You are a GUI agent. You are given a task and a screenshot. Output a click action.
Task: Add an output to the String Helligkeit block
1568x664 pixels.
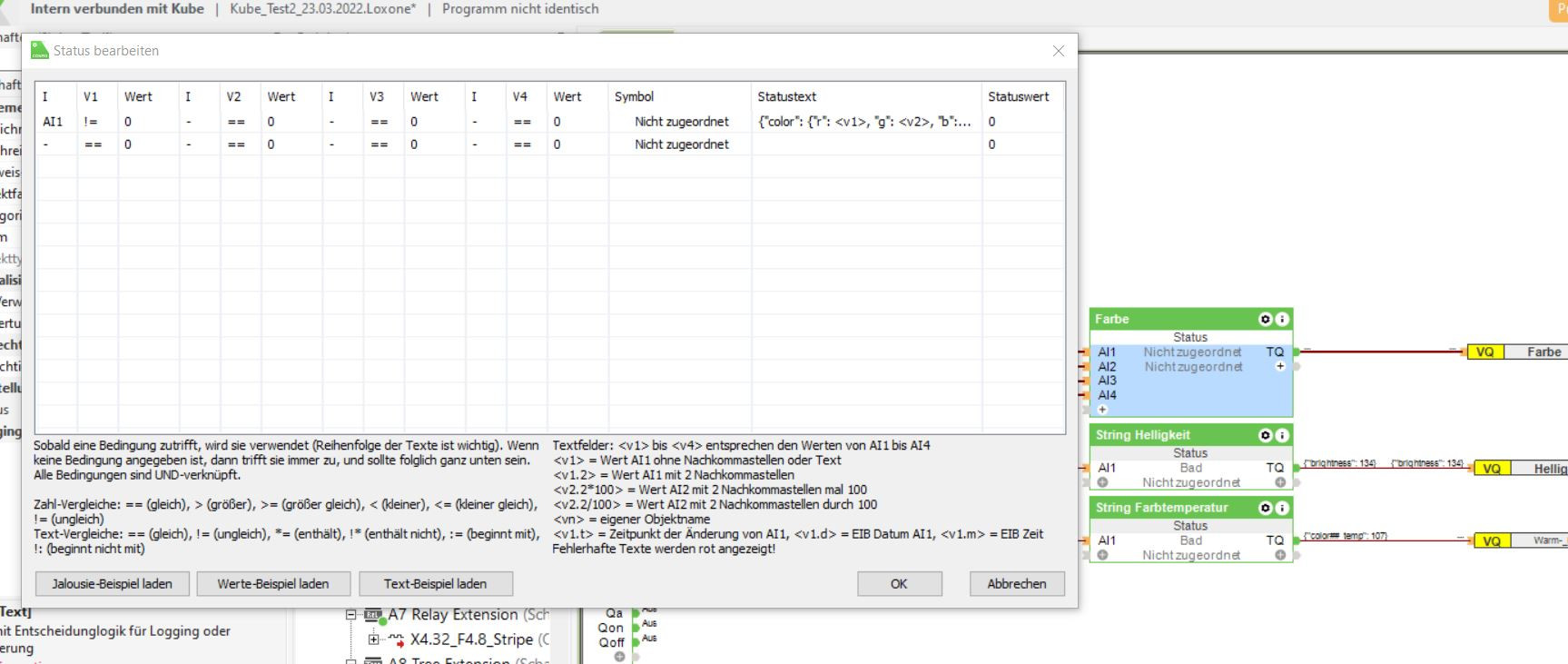(1280, 482)
